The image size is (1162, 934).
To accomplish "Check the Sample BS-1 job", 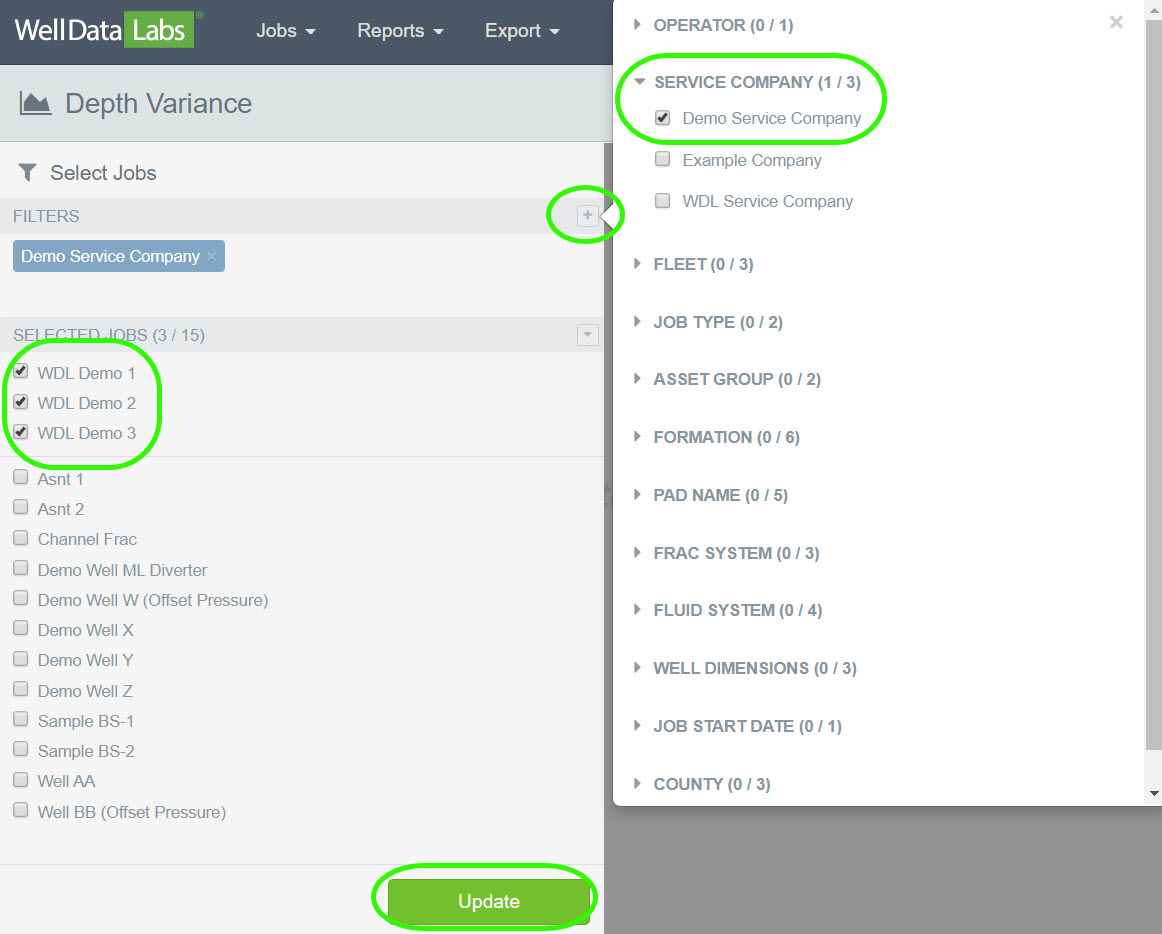I will click(x=21, y=720).
